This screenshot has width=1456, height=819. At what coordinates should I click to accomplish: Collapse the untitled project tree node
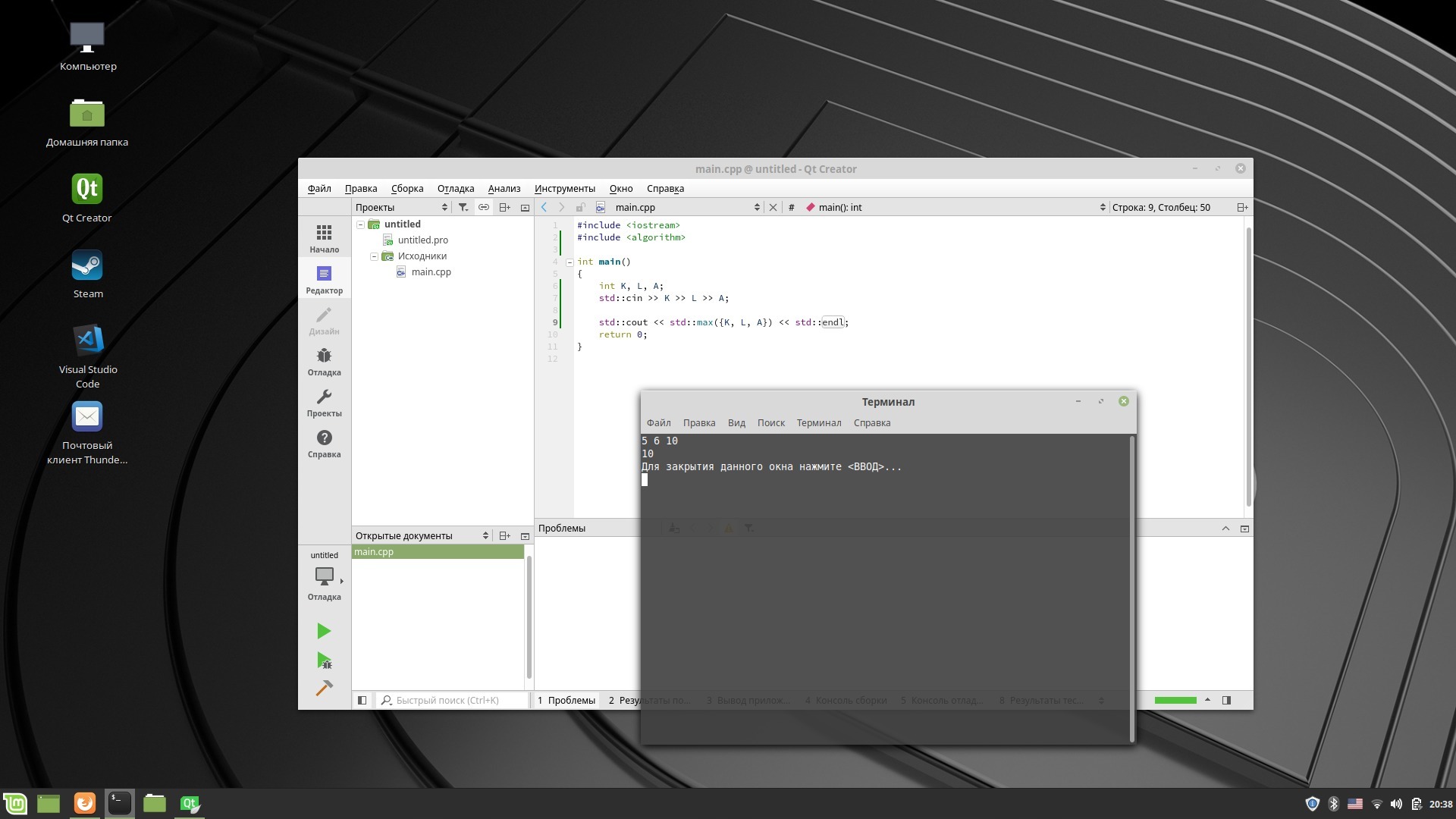360,224
